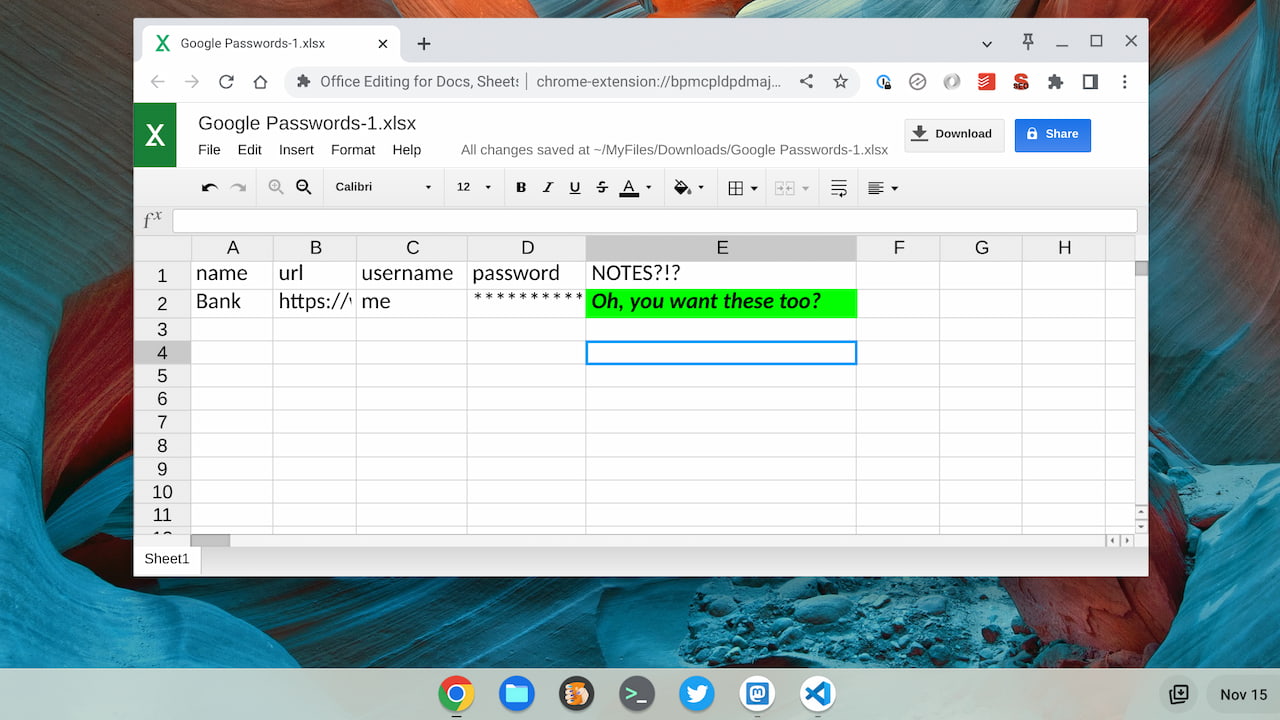This screenshot has width=1280, height=720.
Task: Apply the fill color paint bucket
Action: [x=682, y=187]
